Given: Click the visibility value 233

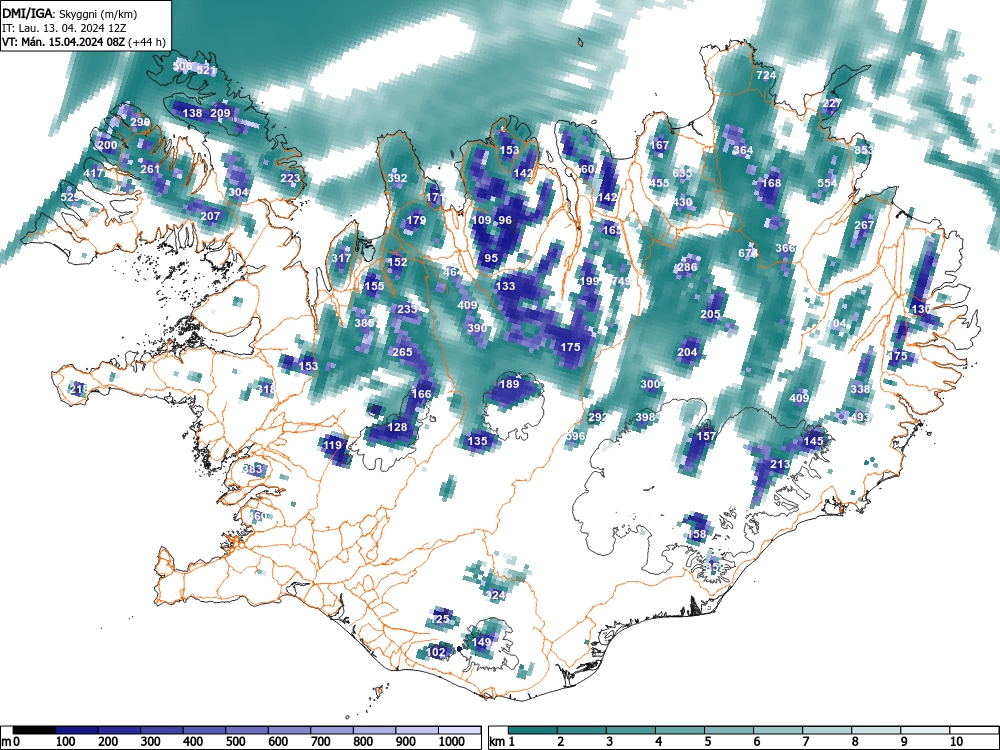Looking at the screenshot, I should coord(407,309).
